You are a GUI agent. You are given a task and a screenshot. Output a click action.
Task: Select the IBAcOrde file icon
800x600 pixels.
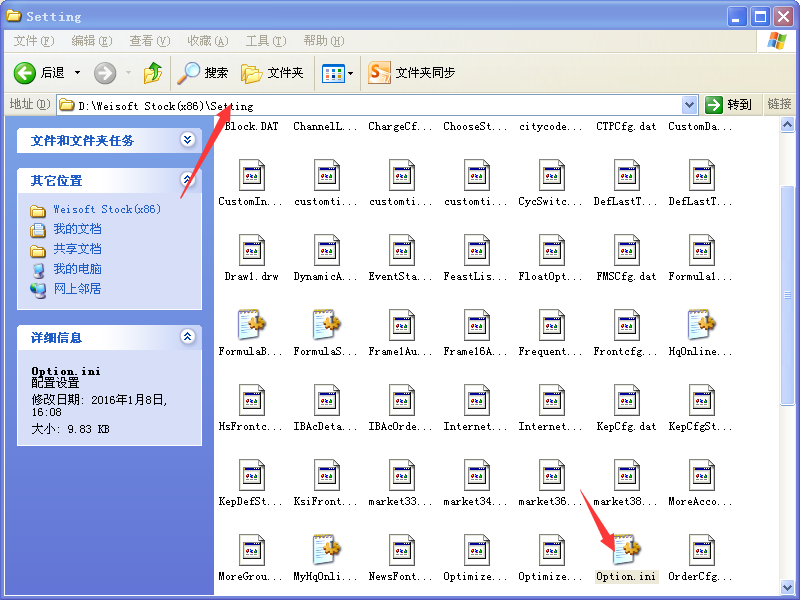point(402,400)
